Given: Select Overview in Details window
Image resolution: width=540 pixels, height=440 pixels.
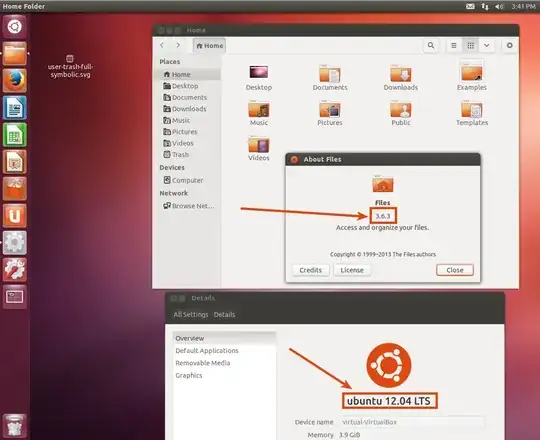Looking at the screenshot, I should click(x=225, y=338).
